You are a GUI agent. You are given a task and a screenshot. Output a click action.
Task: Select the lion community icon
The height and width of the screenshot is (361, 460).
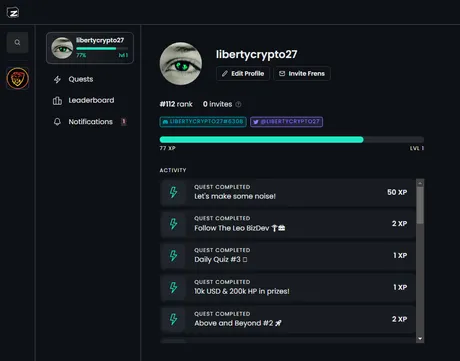pos(18,78)
